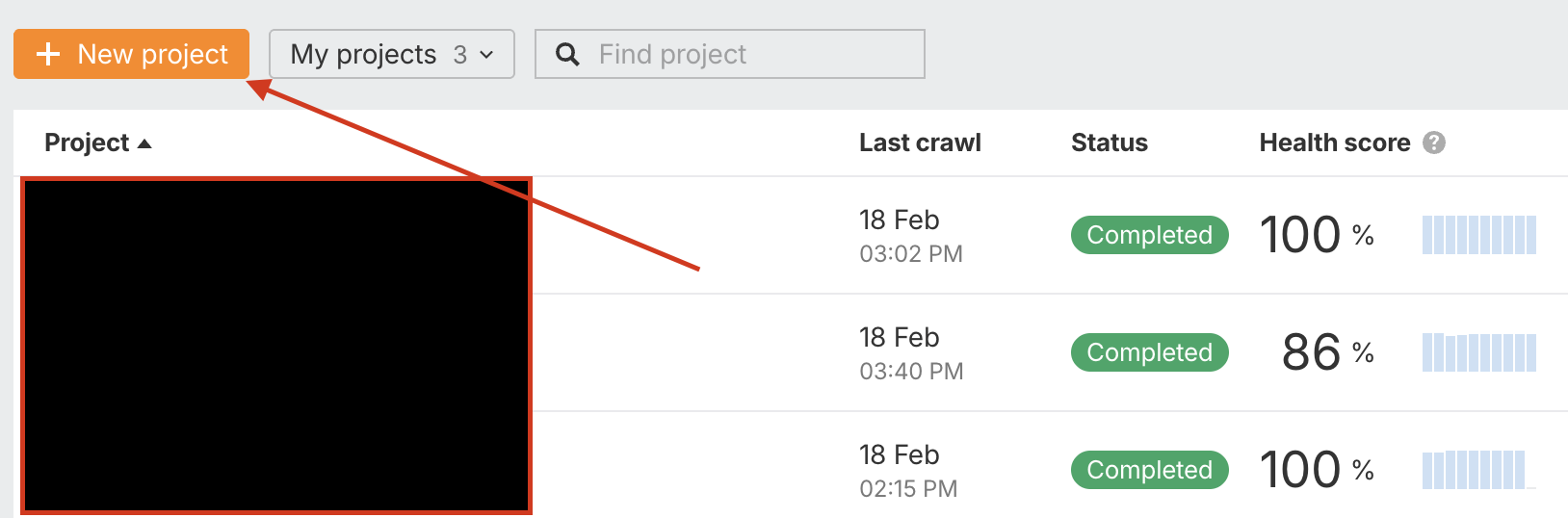Sort by the Last crawl column

point(919,142)
